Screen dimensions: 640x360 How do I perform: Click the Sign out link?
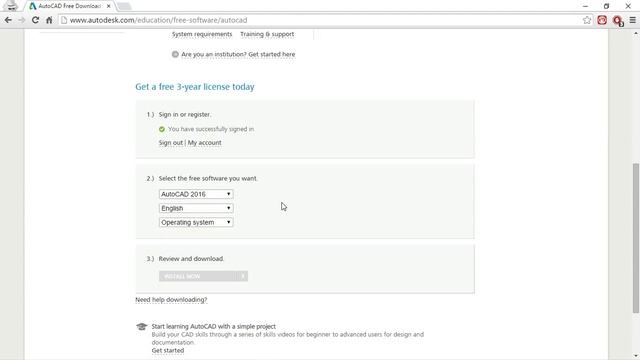(171, 143)
